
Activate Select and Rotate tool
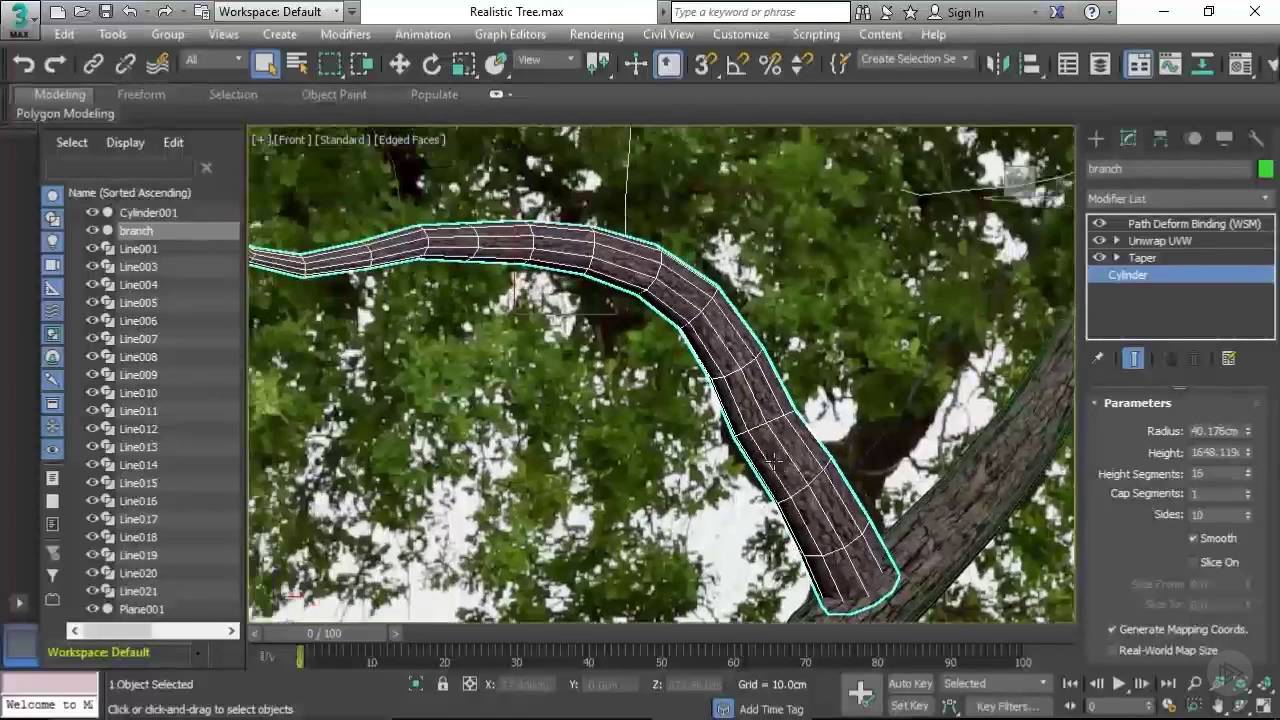coord(432,64)
